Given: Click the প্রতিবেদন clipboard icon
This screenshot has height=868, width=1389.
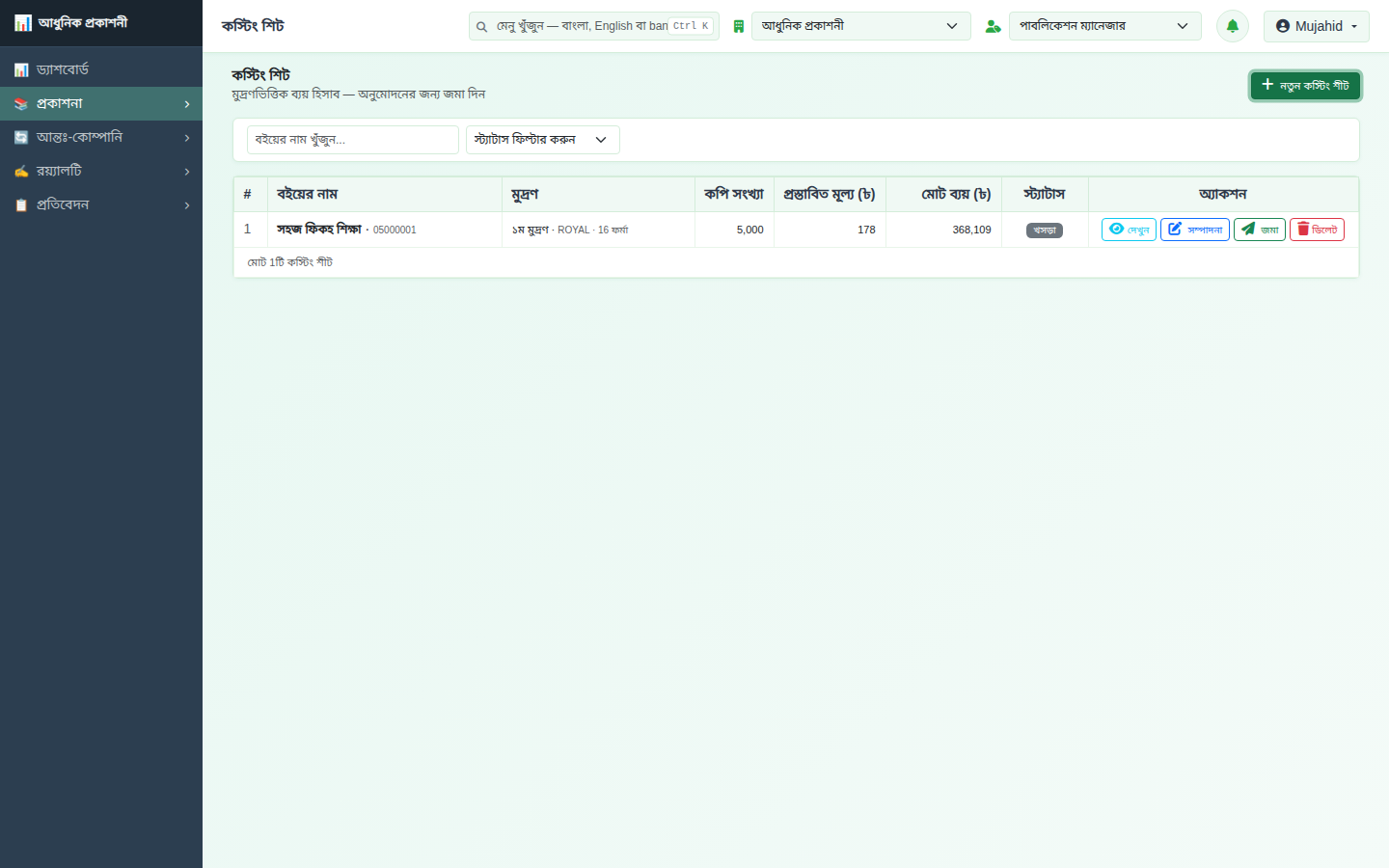Looking at the screenshot, I should pos(21,205).
